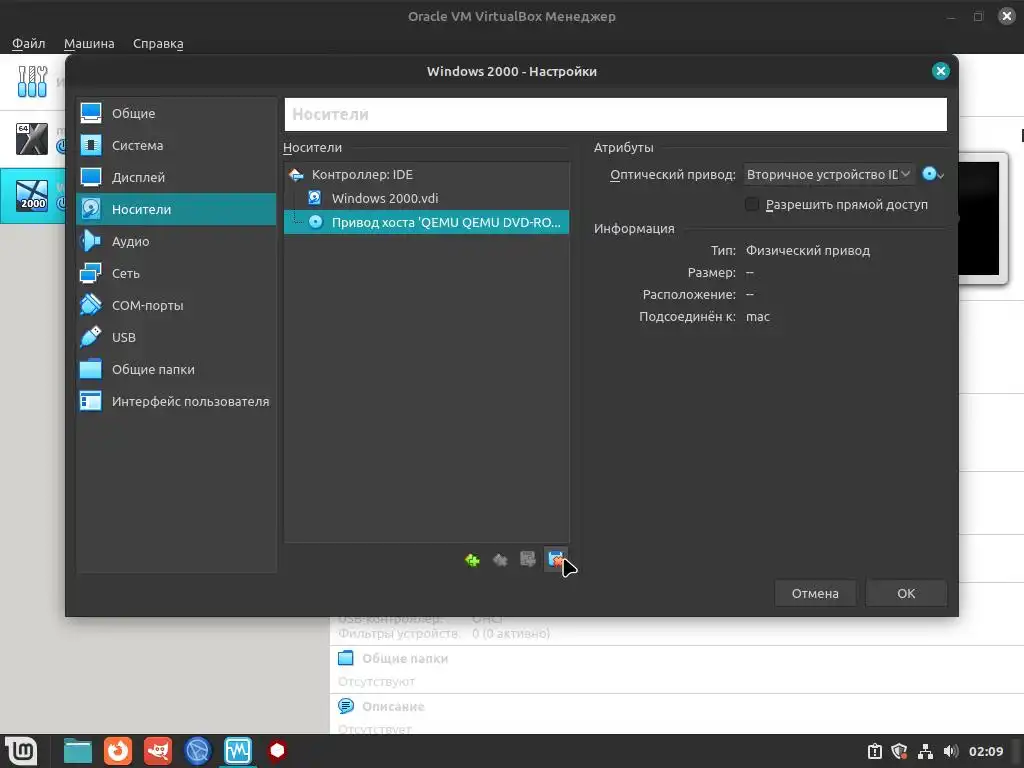Open the Оптический привод port dropdown
This screenshot has width=1024, height=768.
click(x=829, y=174)
